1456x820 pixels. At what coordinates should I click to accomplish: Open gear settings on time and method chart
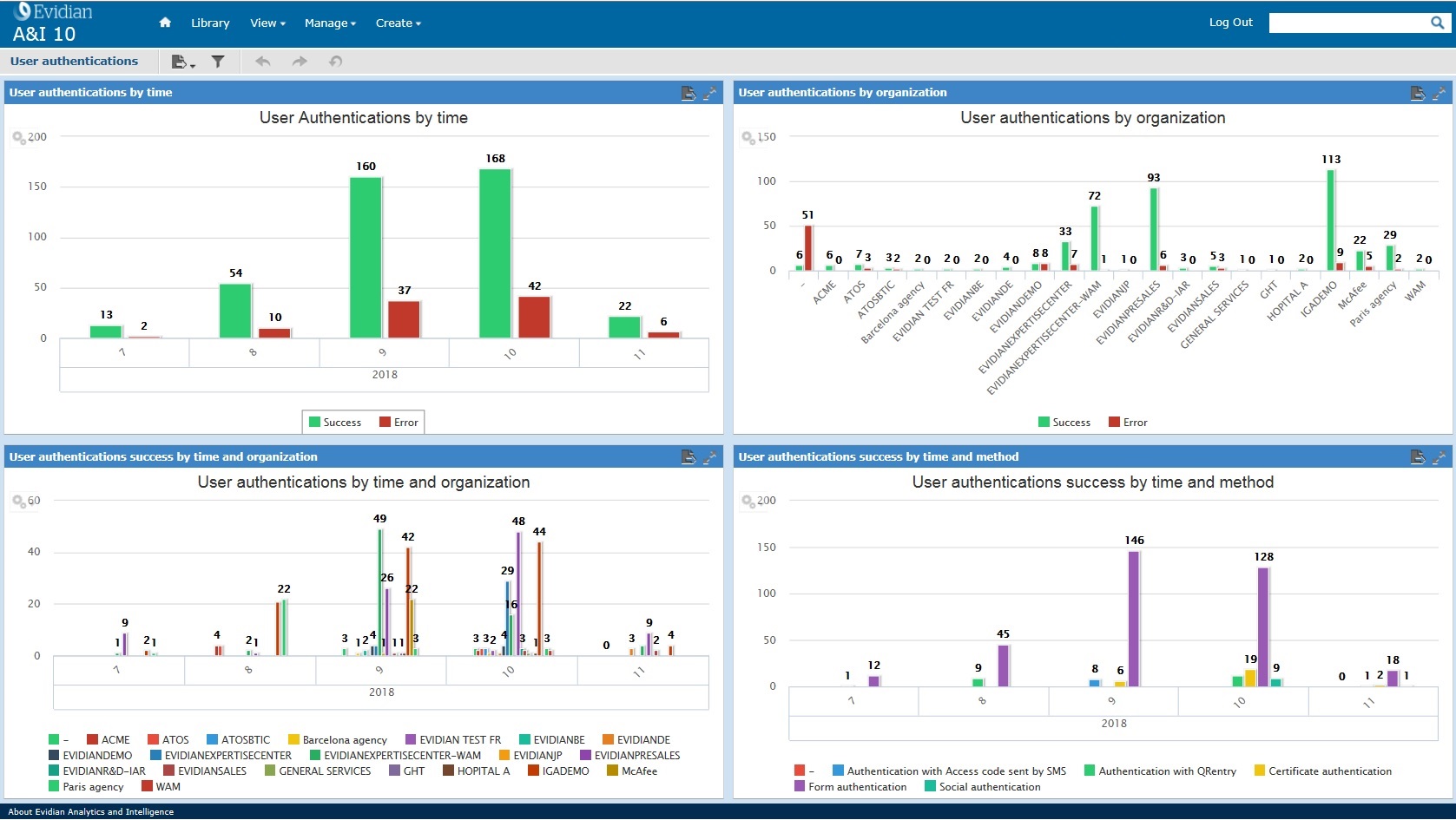click(748, 502)
